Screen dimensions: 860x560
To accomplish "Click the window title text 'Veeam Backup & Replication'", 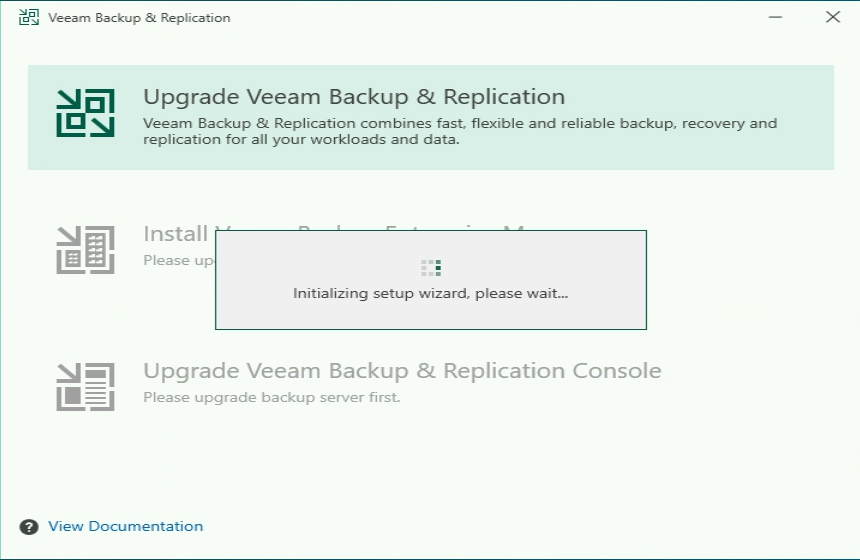I will 139,18.
